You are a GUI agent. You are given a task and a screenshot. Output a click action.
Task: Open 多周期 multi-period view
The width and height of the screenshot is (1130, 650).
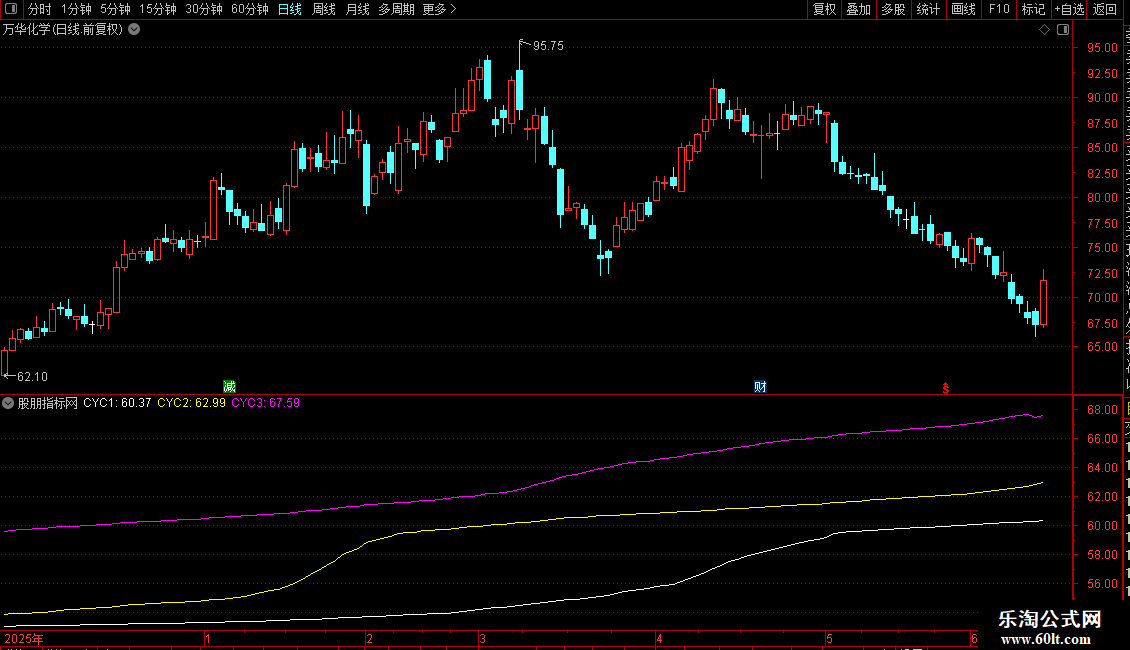click(x=396, y=9)
